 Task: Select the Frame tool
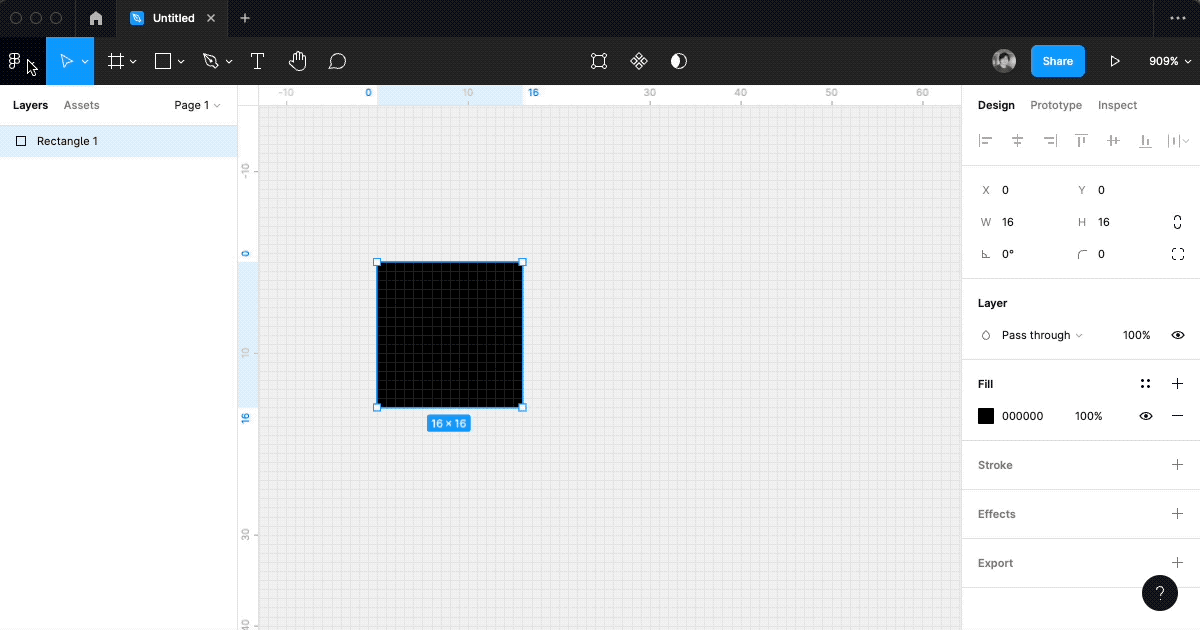[x=116, y=61]
